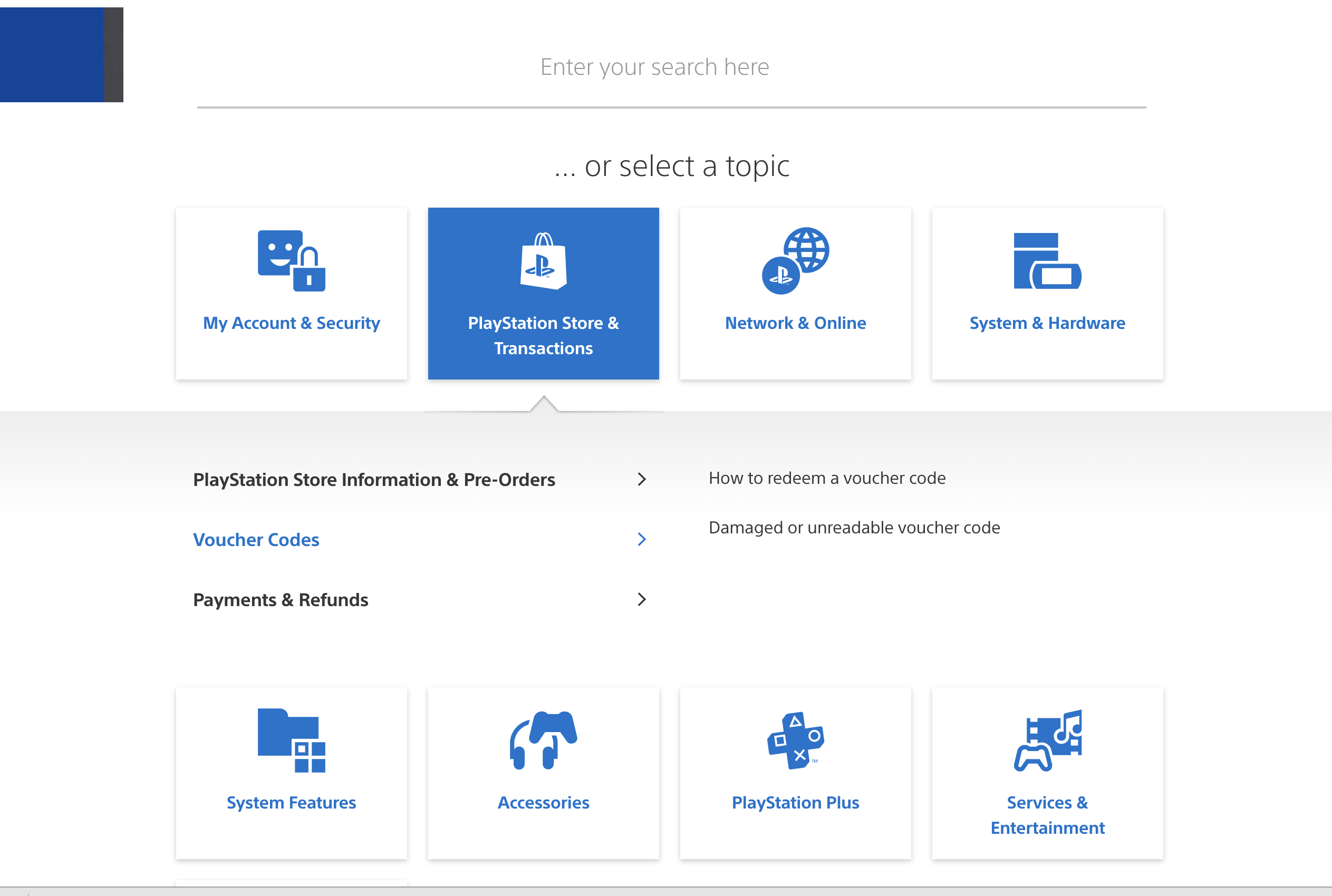This screenshot has height=896, width=1332.
Task: Open PlayStation Plus topic label
Action: [795, 802]
